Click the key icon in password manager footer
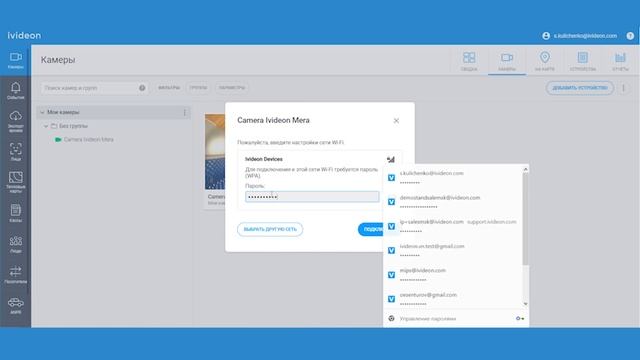This screenshot has width=640, height=360. tap(520, 318)
